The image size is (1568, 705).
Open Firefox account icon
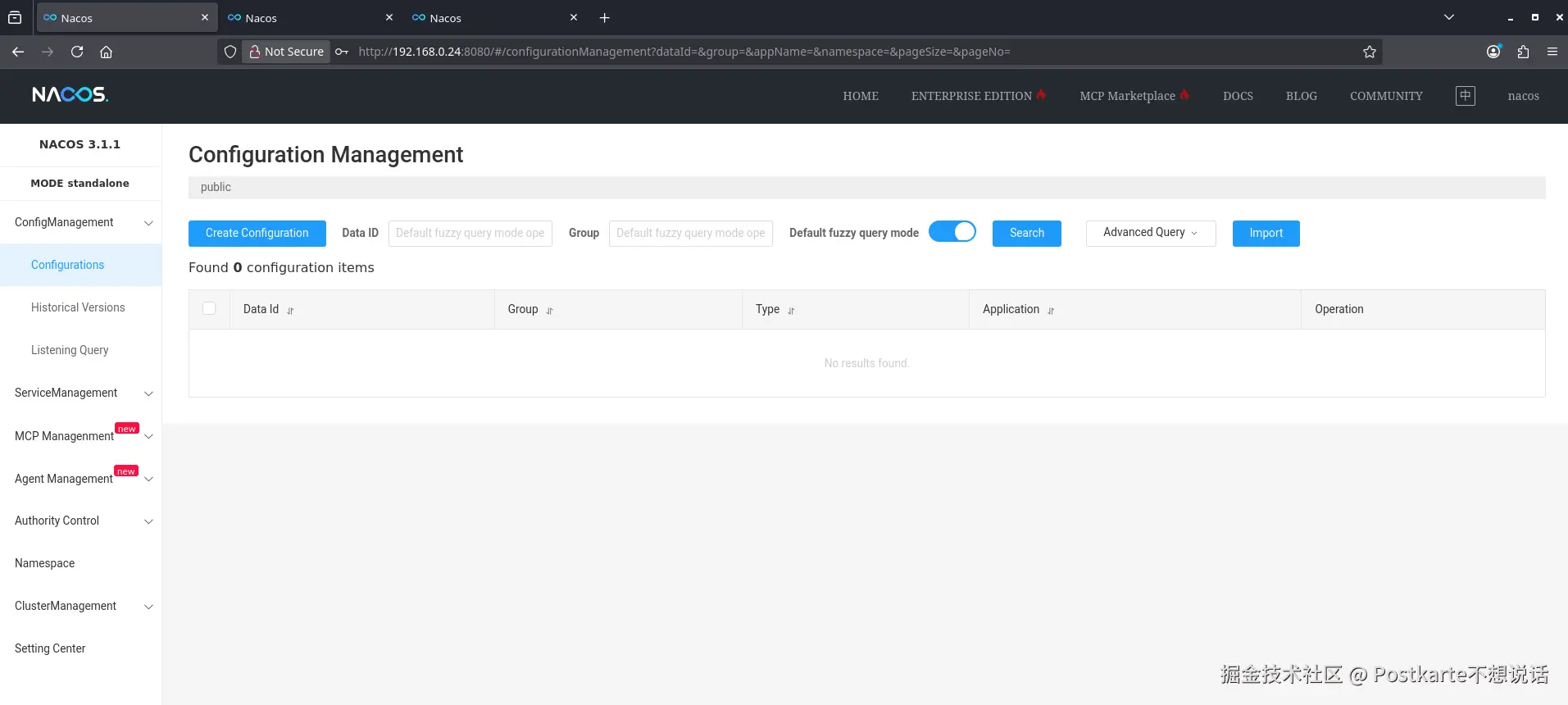tap(1493, 52)
